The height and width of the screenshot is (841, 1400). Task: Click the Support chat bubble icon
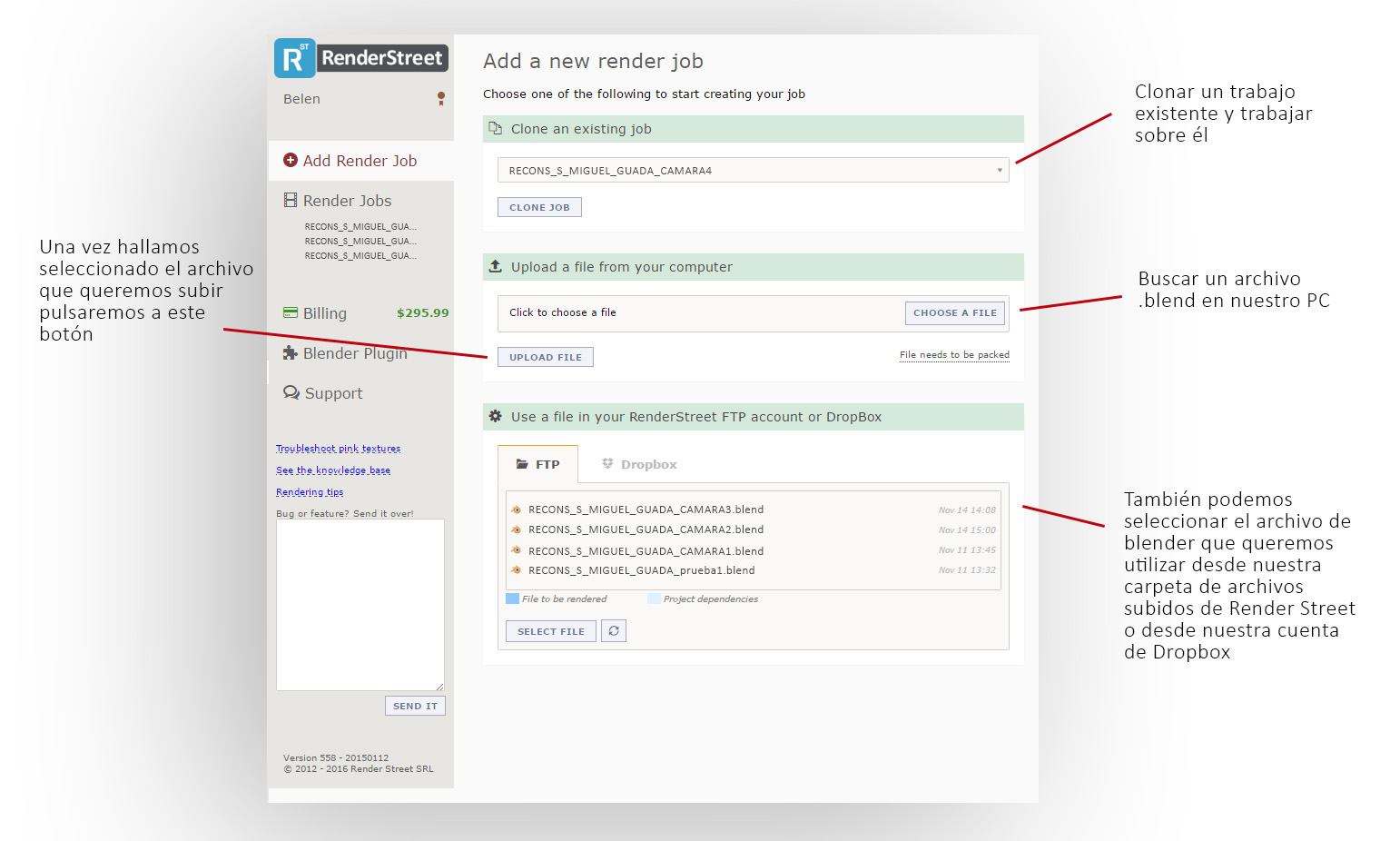[x=291, y=393]
